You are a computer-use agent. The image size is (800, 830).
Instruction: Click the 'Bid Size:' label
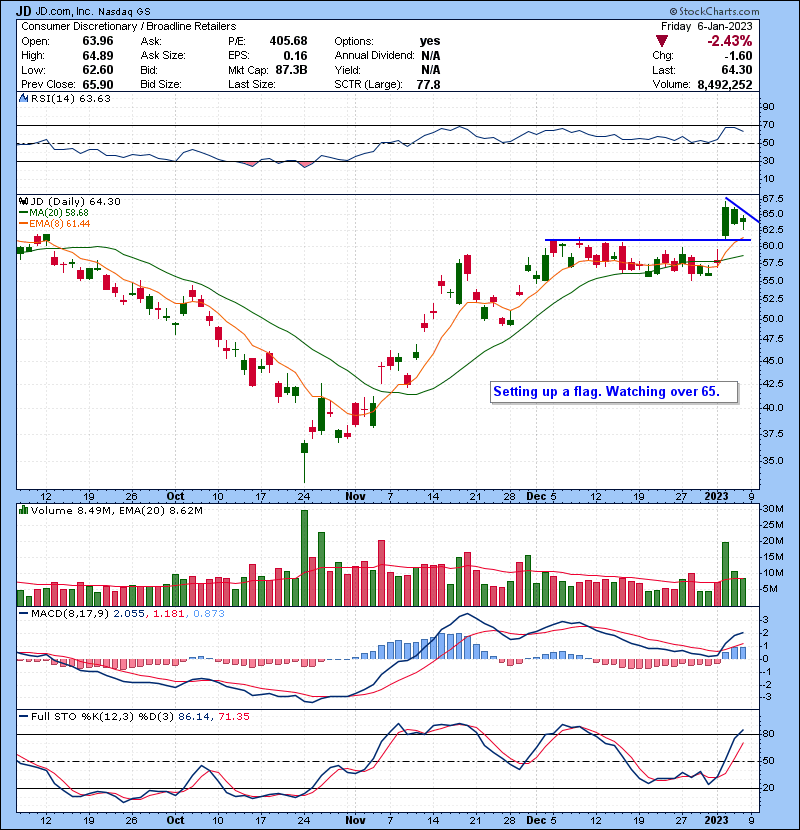click(161, 84)
